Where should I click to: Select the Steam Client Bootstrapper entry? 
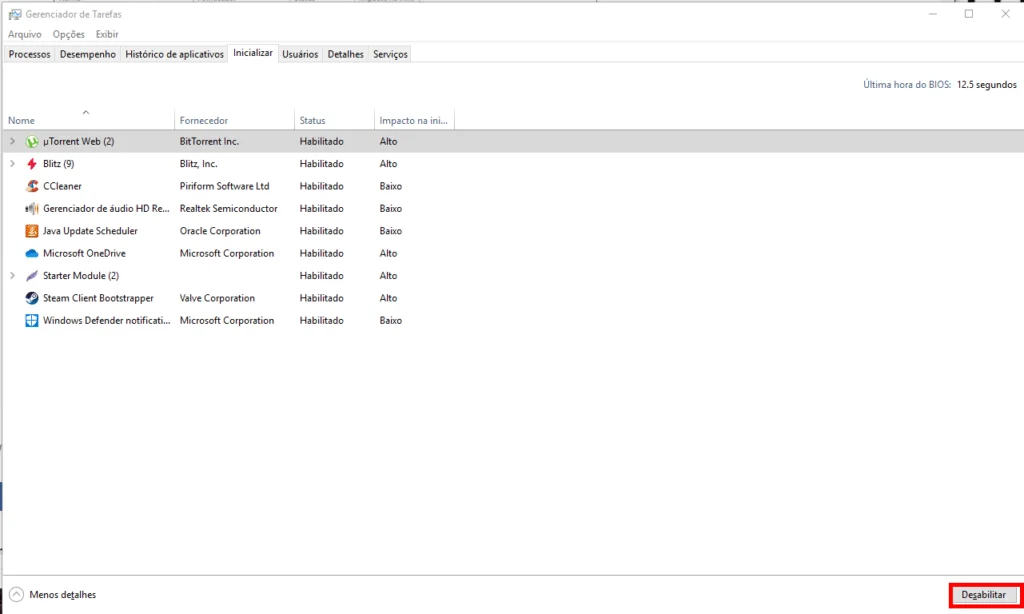98,298
